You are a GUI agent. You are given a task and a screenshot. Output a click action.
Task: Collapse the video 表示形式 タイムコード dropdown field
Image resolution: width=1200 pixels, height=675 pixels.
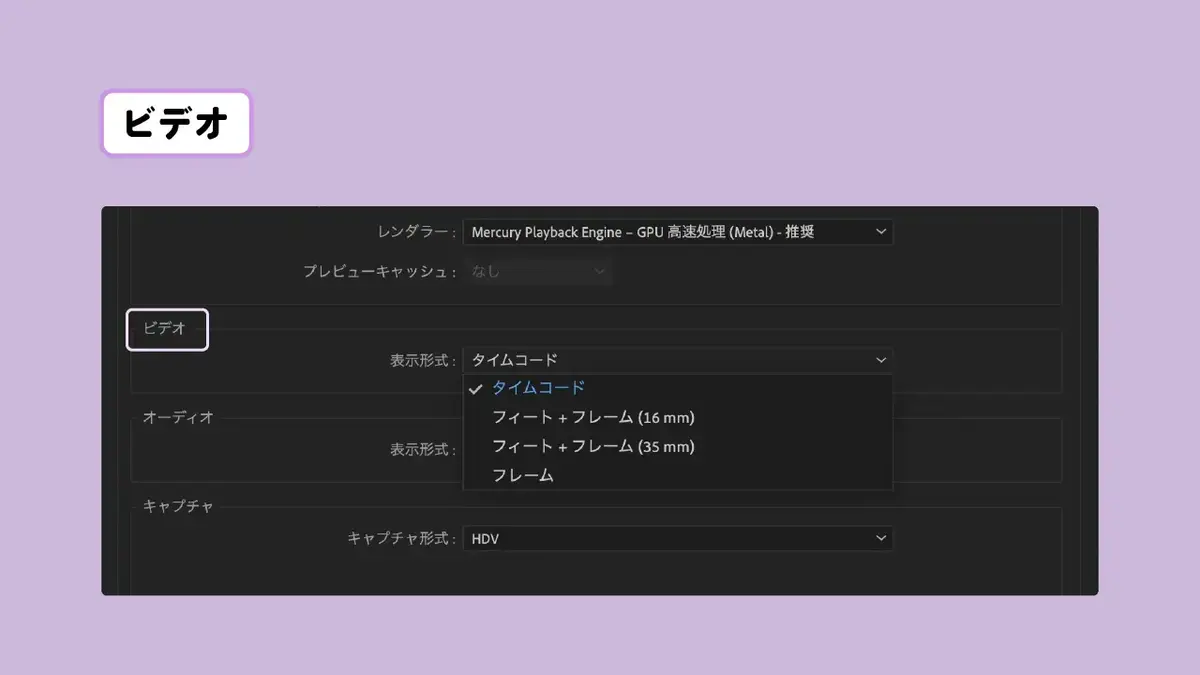[x=678, y=360]
